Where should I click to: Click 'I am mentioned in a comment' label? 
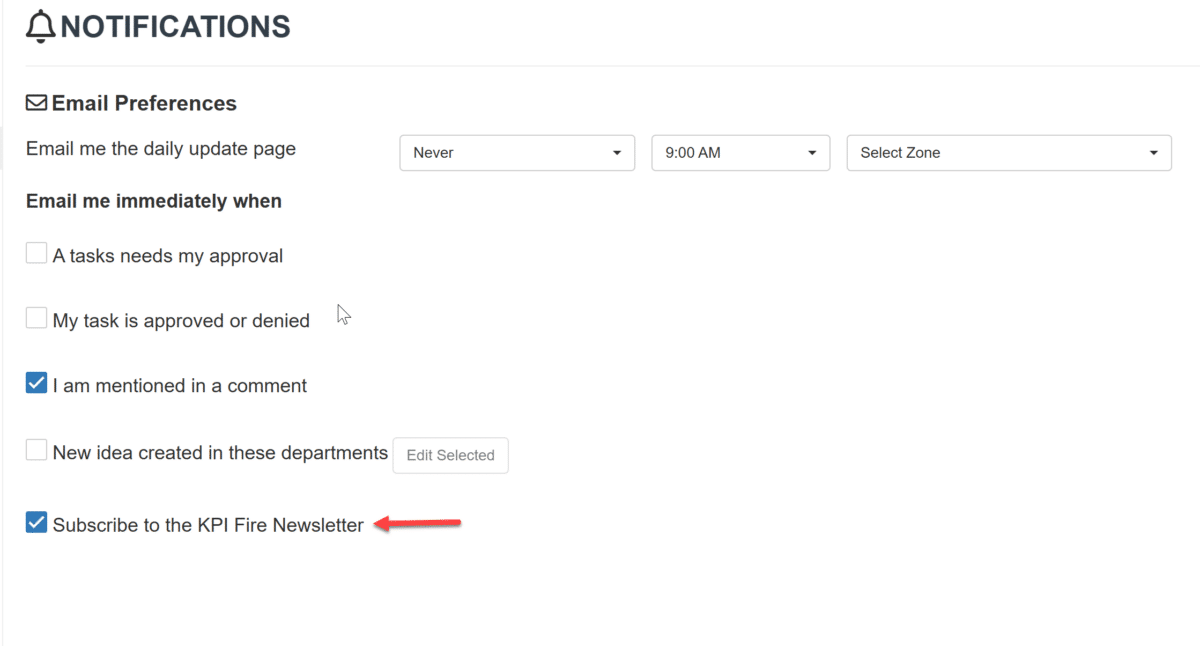(x=180, y=386)
